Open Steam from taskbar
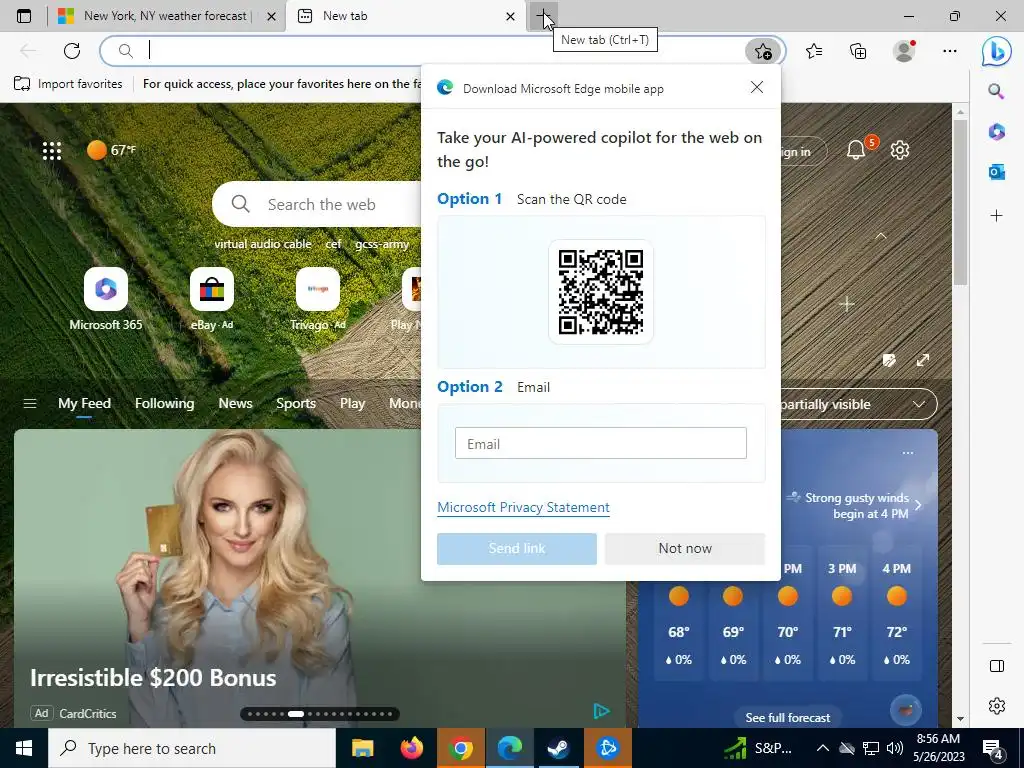This screenshot has width=1024, height=768. tap(558, 748)
